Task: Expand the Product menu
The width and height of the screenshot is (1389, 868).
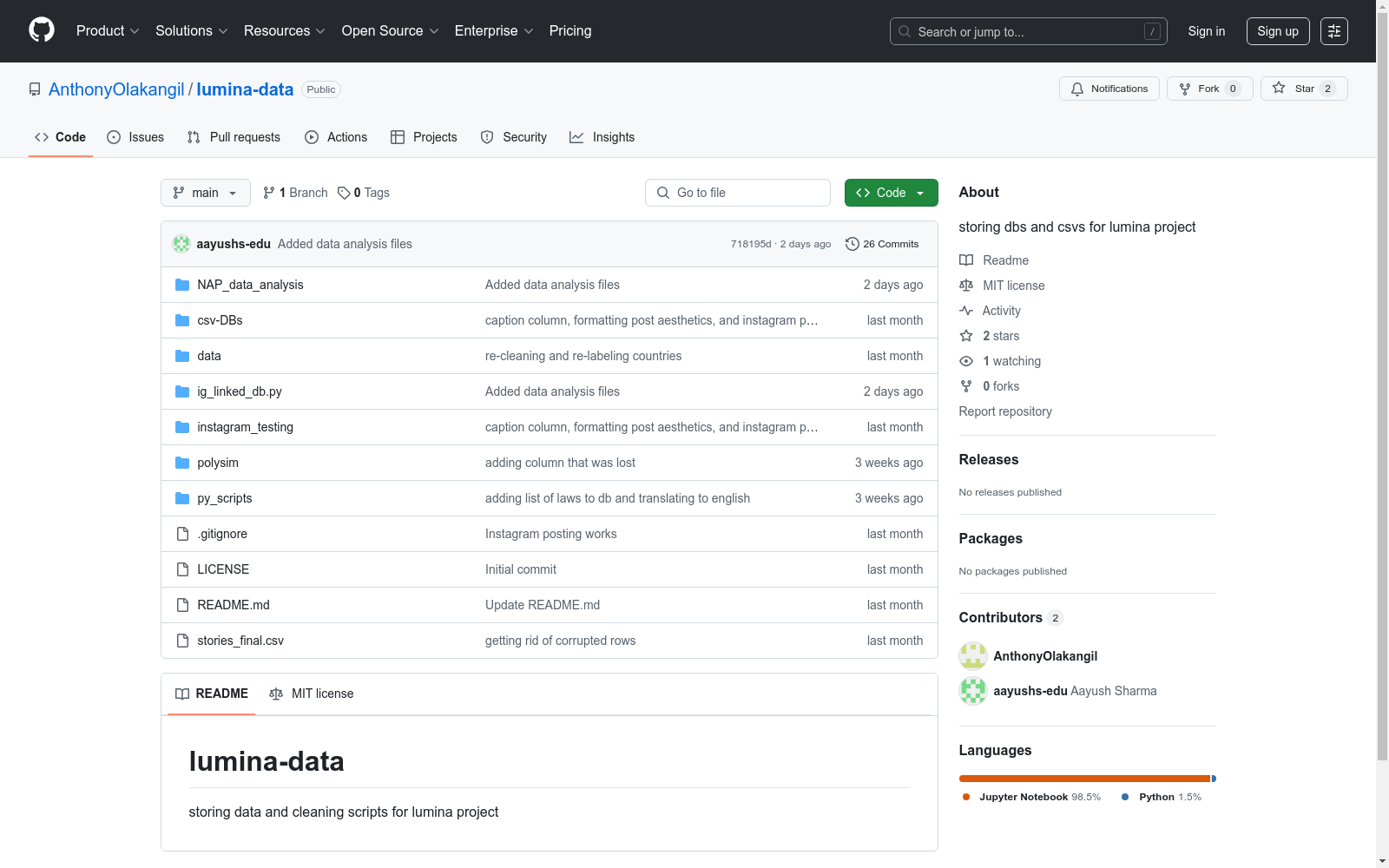Action: pos(108,31)
